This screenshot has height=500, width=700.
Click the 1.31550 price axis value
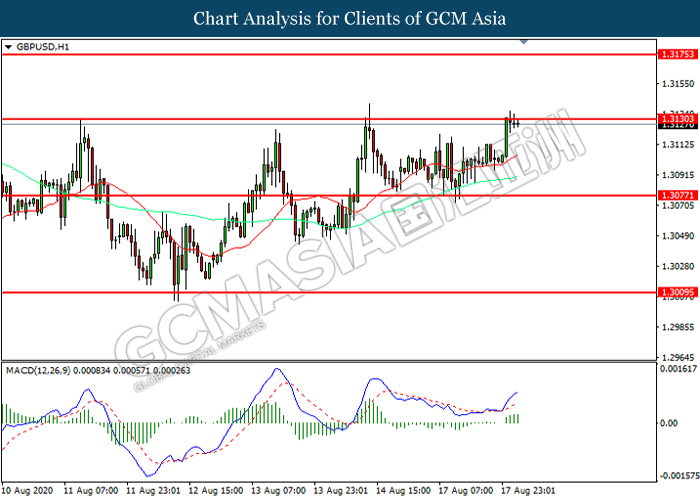point(678,84)
